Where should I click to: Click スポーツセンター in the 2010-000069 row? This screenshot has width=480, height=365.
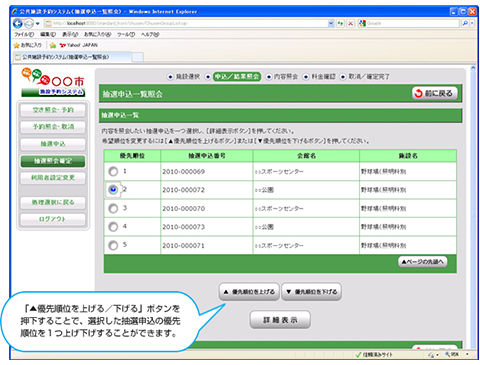pos(279,172)
